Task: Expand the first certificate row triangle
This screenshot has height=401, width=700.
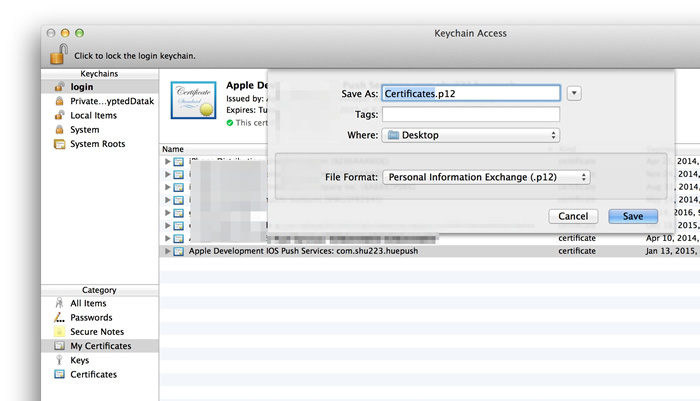Action: tap(167, 161)
